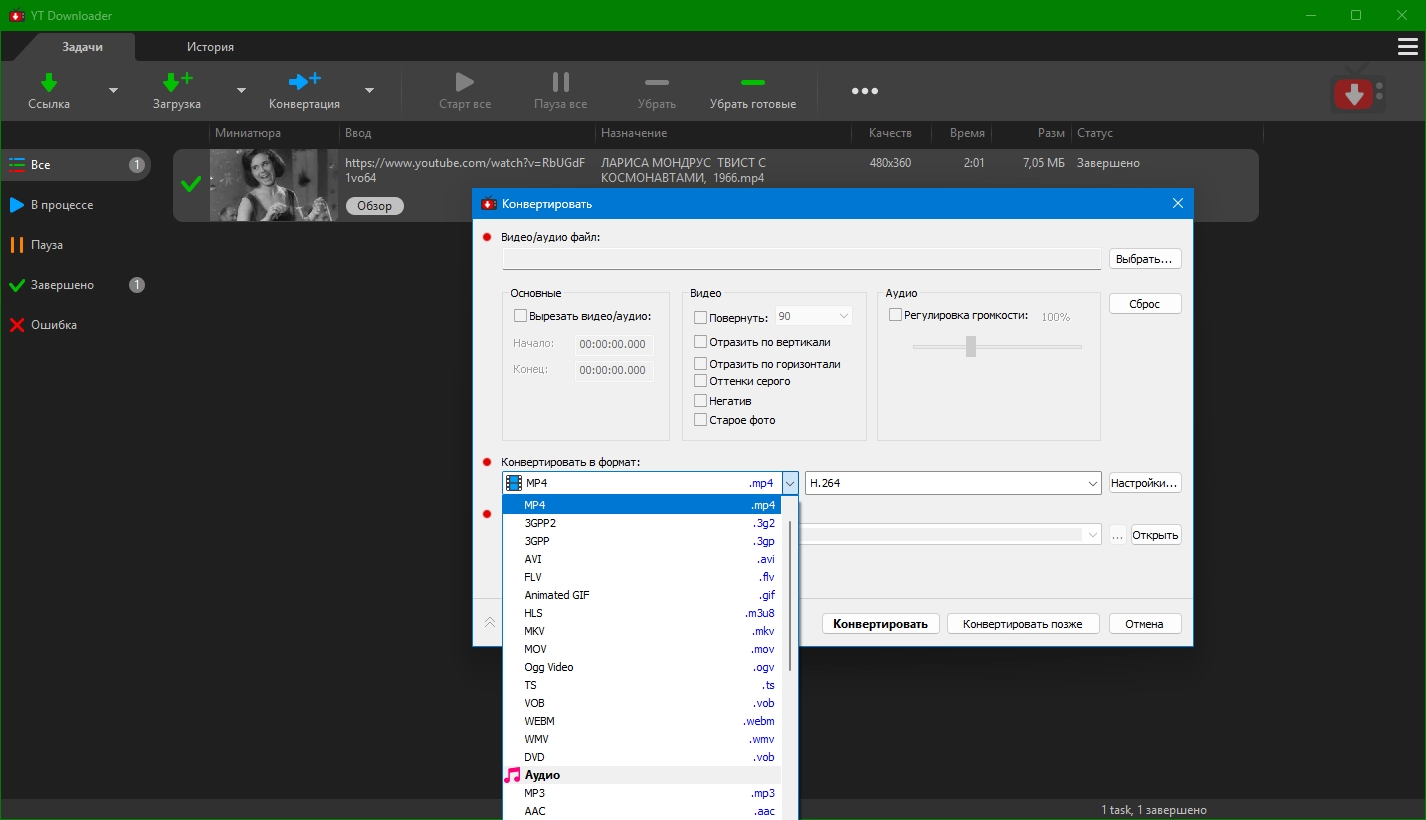Enable the Вырезать видео/аудио checkbox
This screenshot has height=820, width=1426.
pyautogui.click(x=520, y=316)
